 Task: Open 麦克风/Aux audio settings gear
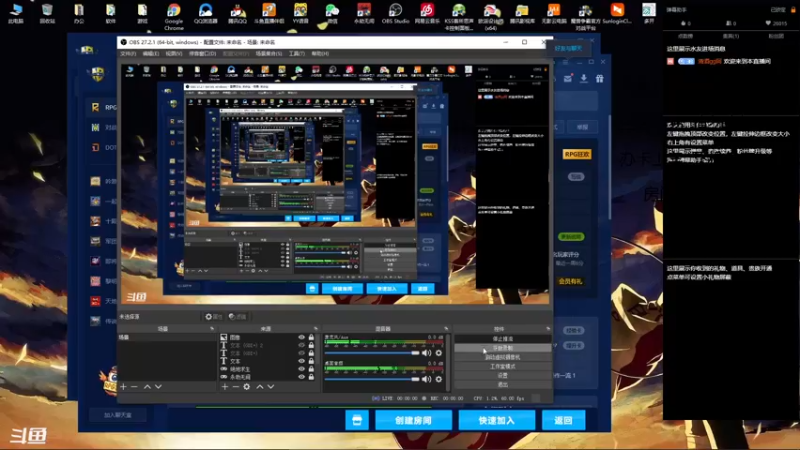point(439,353)
